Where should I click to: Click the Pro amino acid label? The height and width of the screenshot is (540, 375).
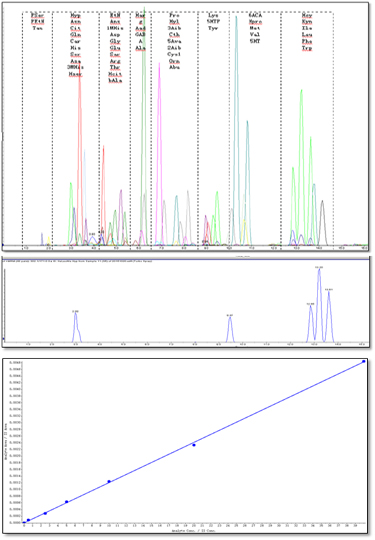click(x=175, y=15)
